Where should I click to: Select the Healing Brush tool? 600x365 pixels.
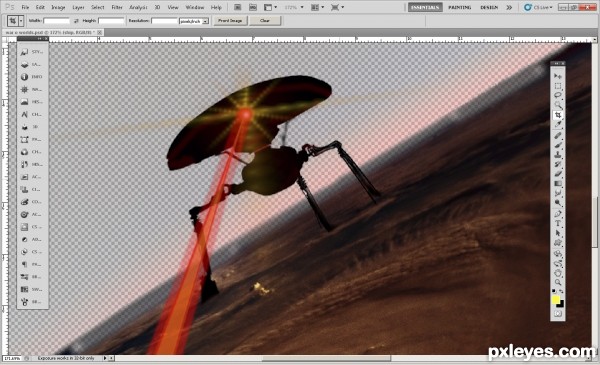click(x=558, y=135)
